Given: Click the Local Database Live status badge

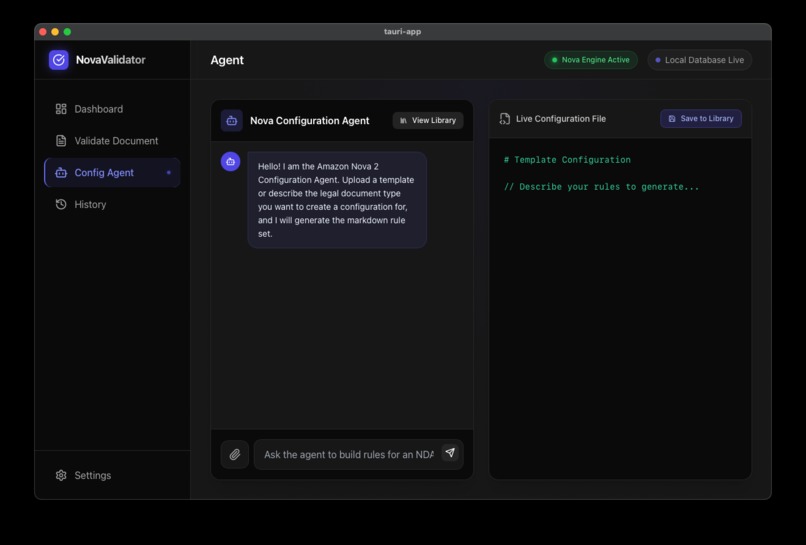Looking at the screenshot, I should [x=700, y=60].
